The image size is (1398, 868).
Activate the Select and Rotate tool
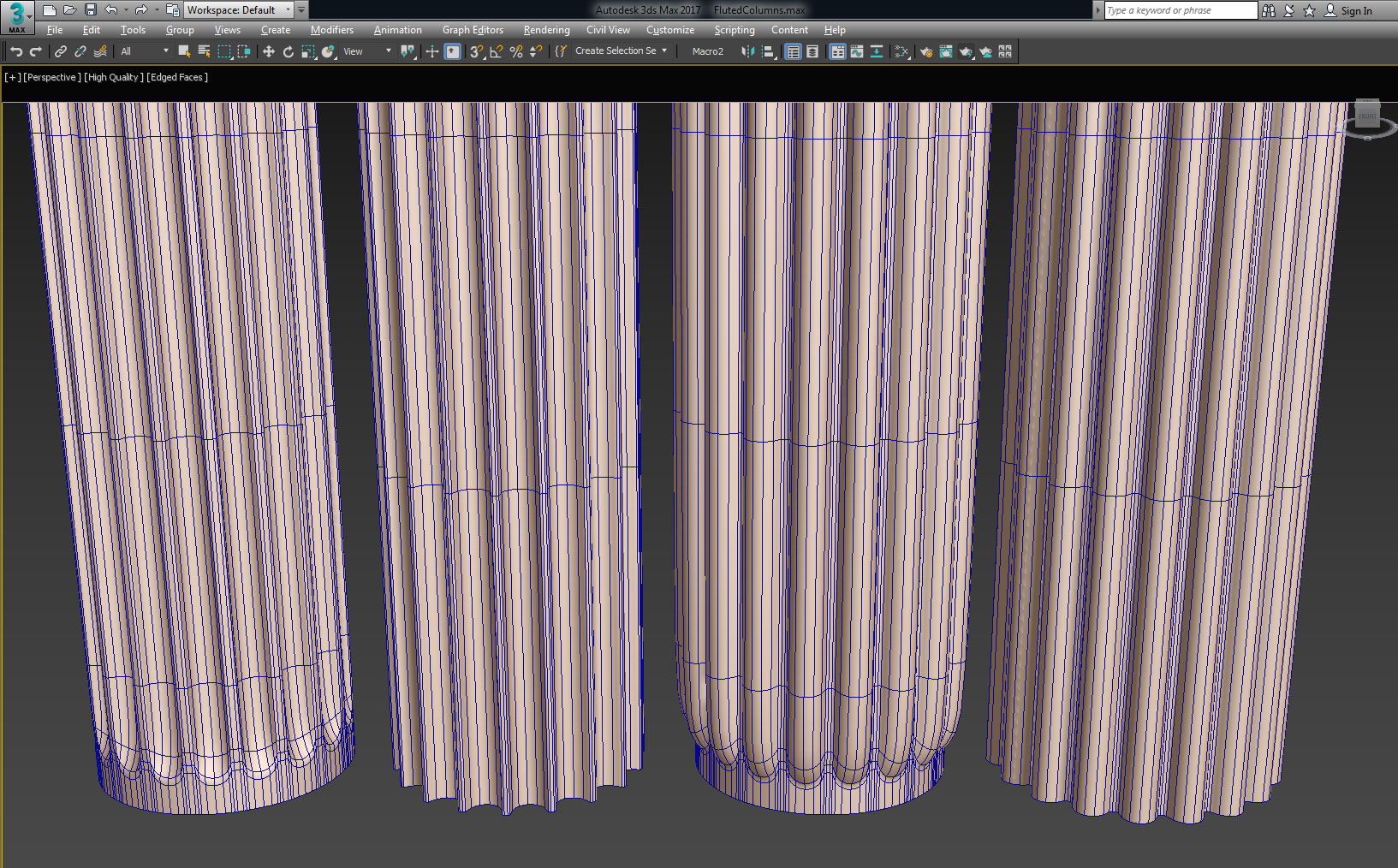click(288, 51)
